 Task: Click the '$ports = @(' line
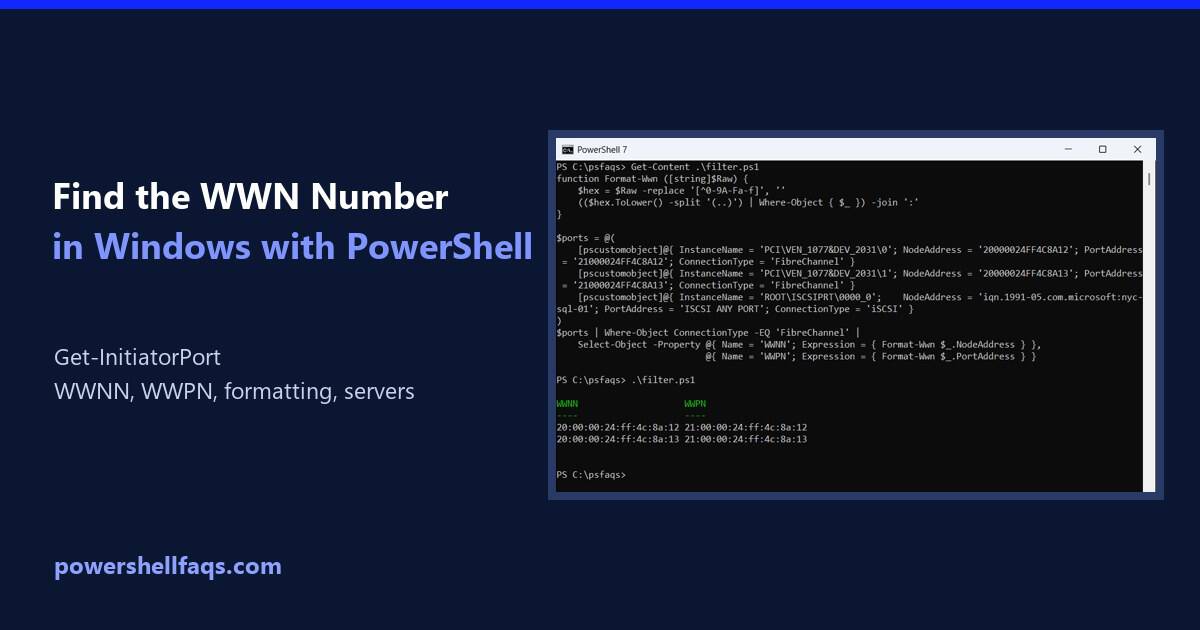(584, 237)
